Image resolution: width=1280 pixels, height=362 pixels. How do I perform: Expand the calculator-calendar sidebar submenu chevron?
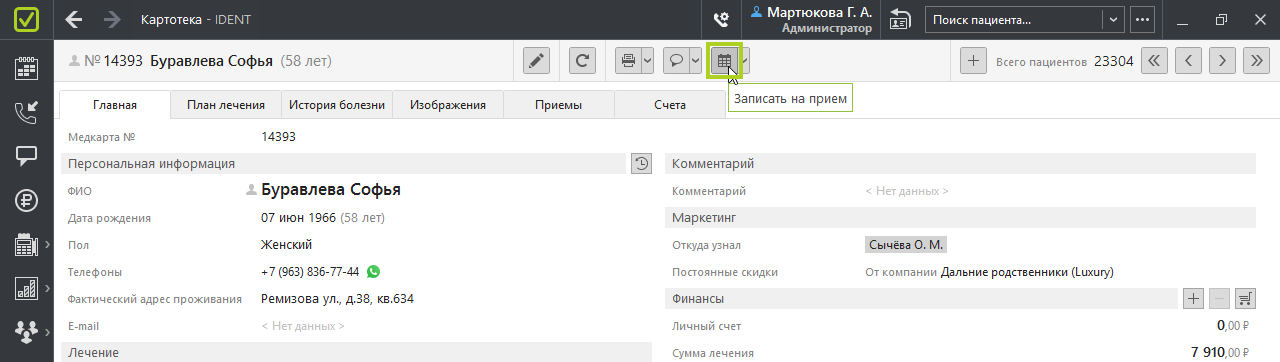47,244
